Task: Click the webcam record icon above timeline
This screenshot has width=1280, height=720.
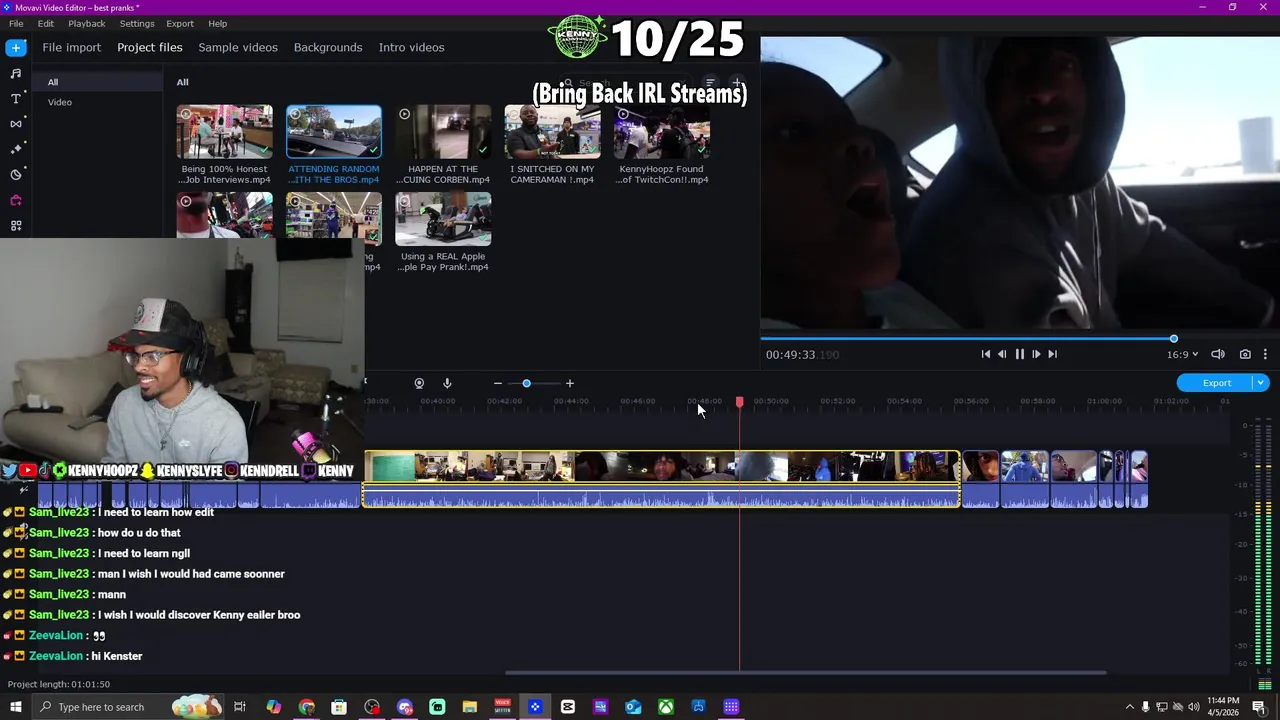Action: click(419, 383)
